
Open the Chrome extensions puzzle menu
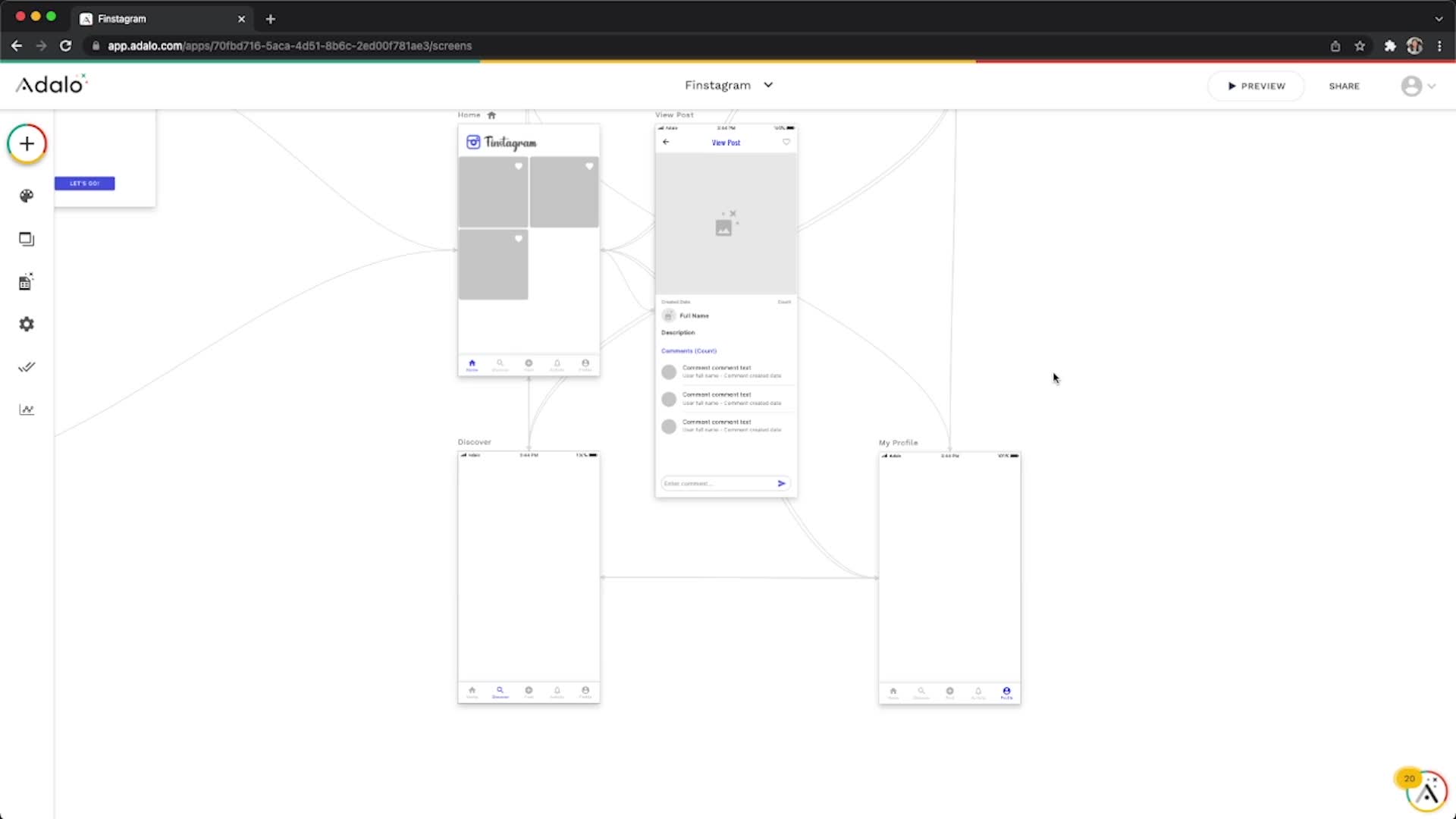[x=1390, y=45]
